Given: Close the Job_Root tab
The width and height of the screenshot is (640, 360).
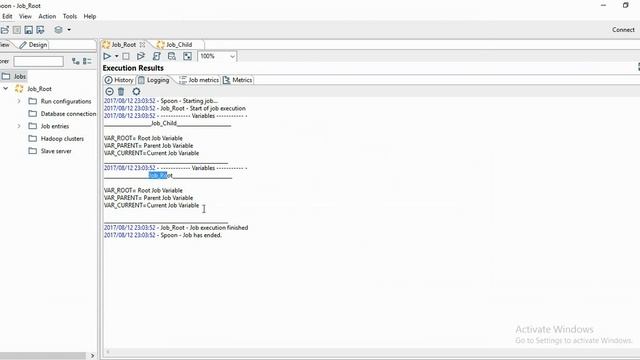Looking at the screenshot, I should 142,44.
